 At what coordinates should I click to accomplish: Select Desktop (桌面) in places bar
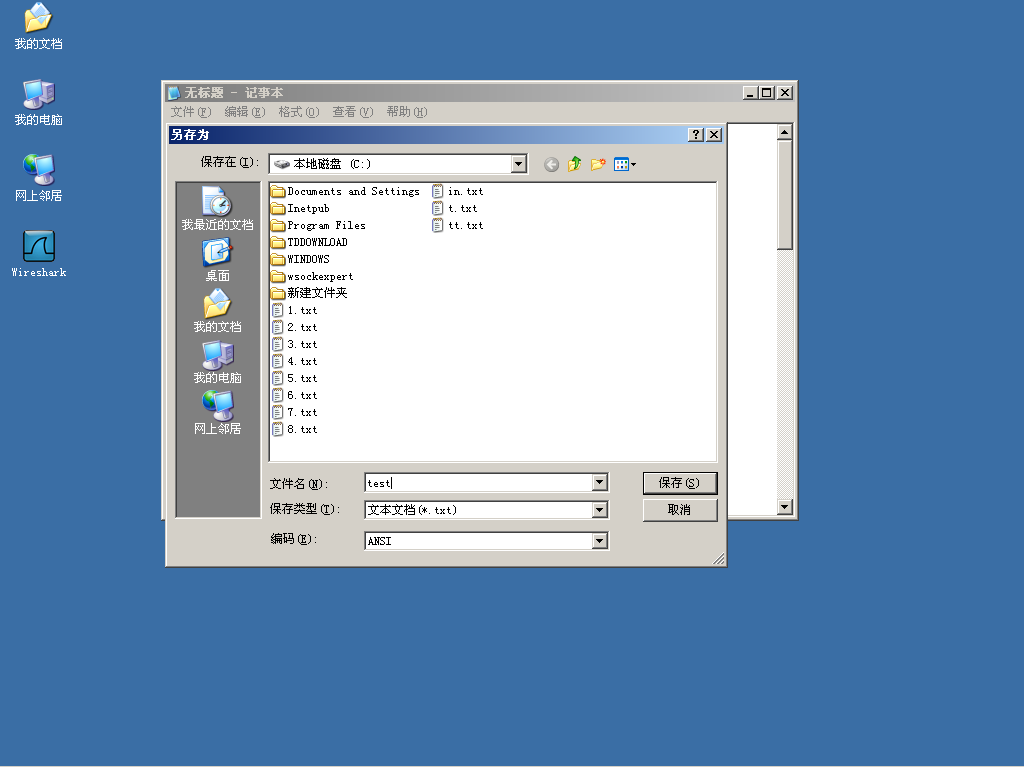pos(217,260)
